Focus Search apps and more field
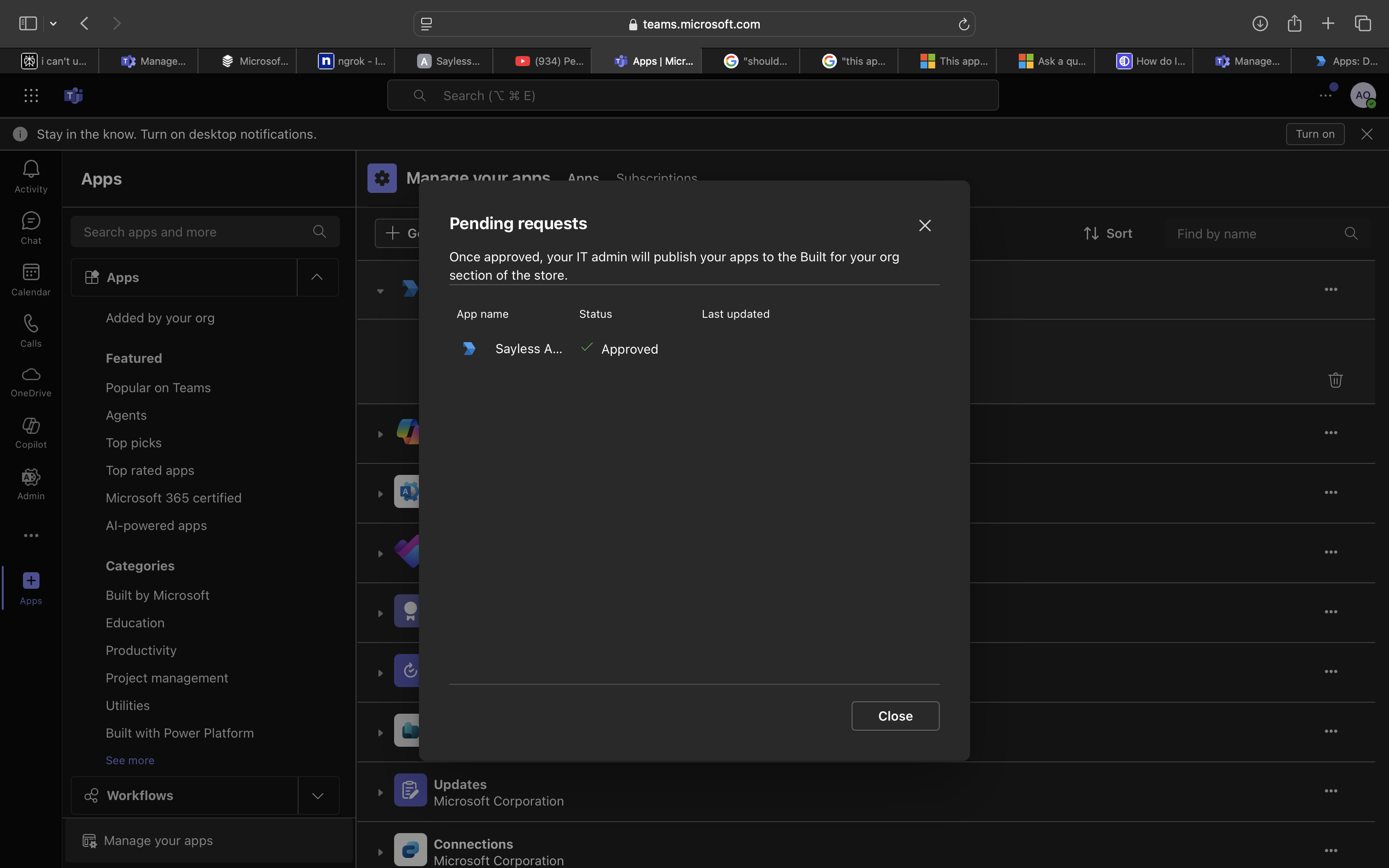This screenshot has height=868, width=1389. tap(205, 232)
